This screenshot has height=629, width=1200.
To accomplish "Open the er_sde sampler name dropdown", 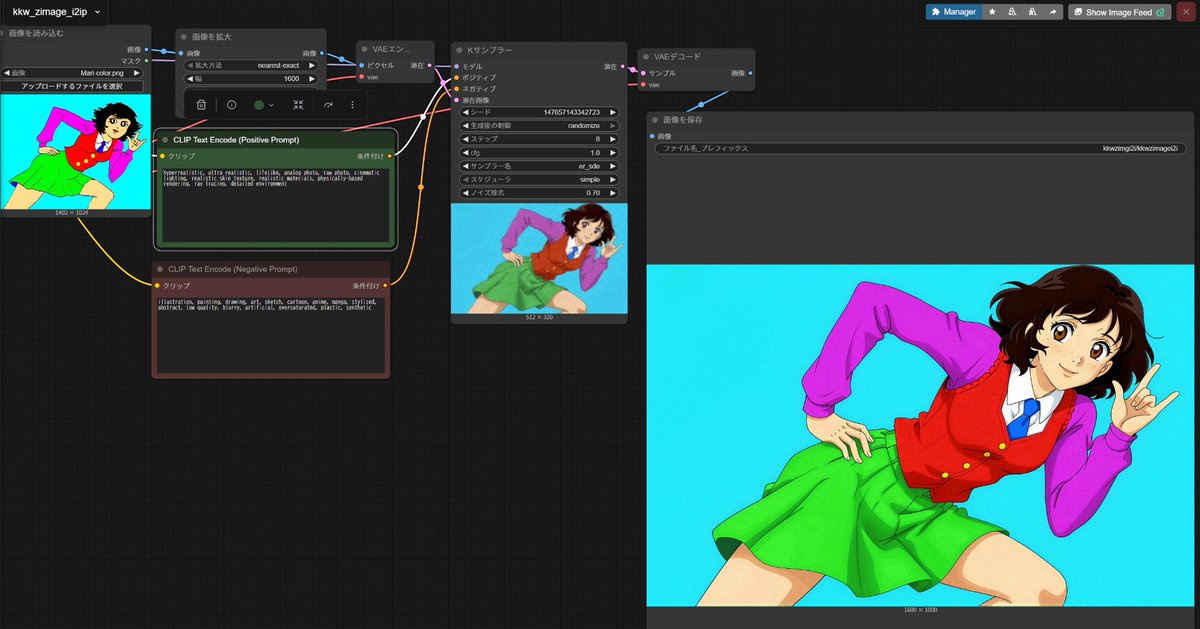I will (x=539, y=166).
